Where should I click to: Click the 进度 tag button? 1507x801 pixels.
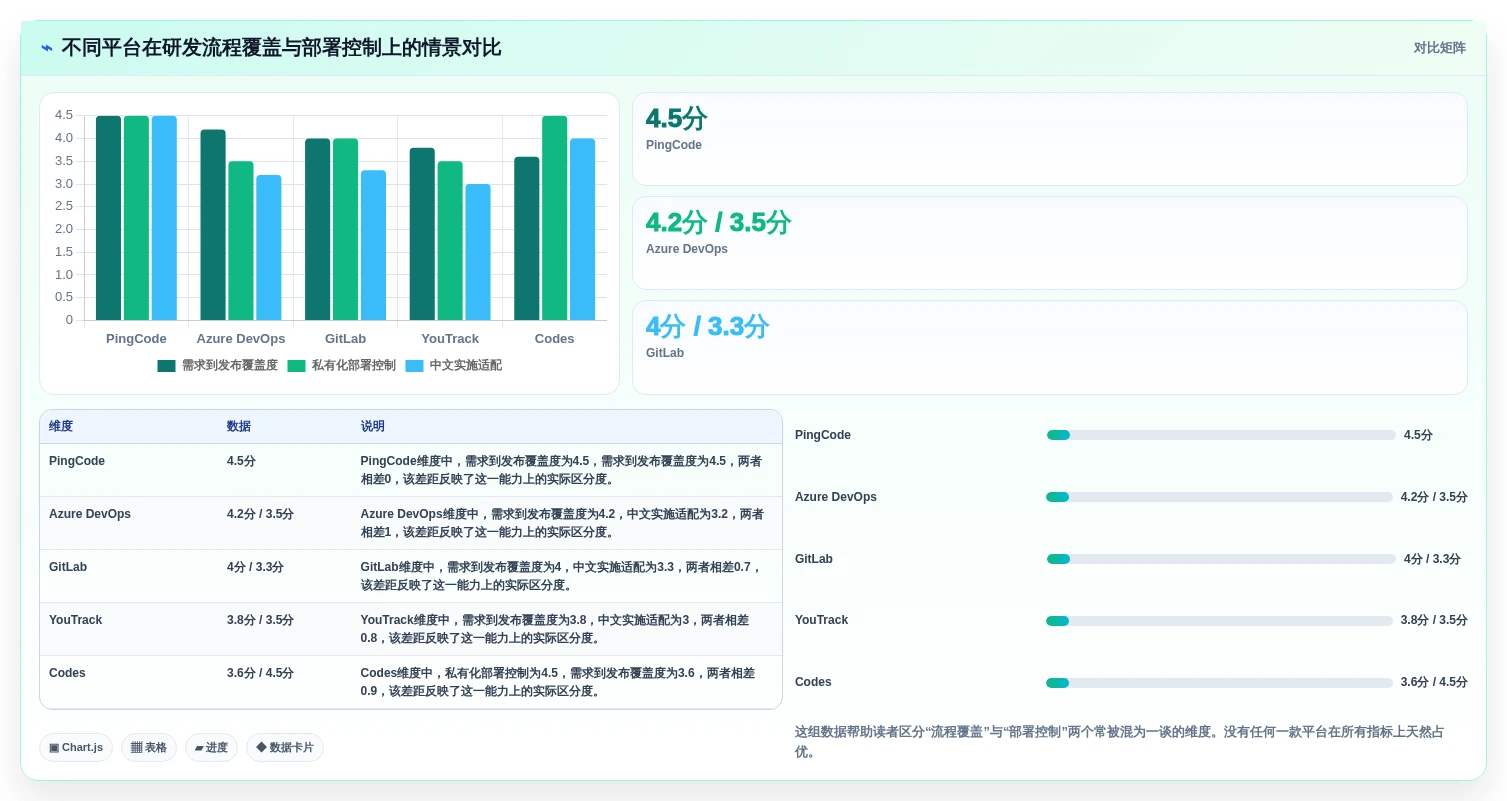(211, 748)
